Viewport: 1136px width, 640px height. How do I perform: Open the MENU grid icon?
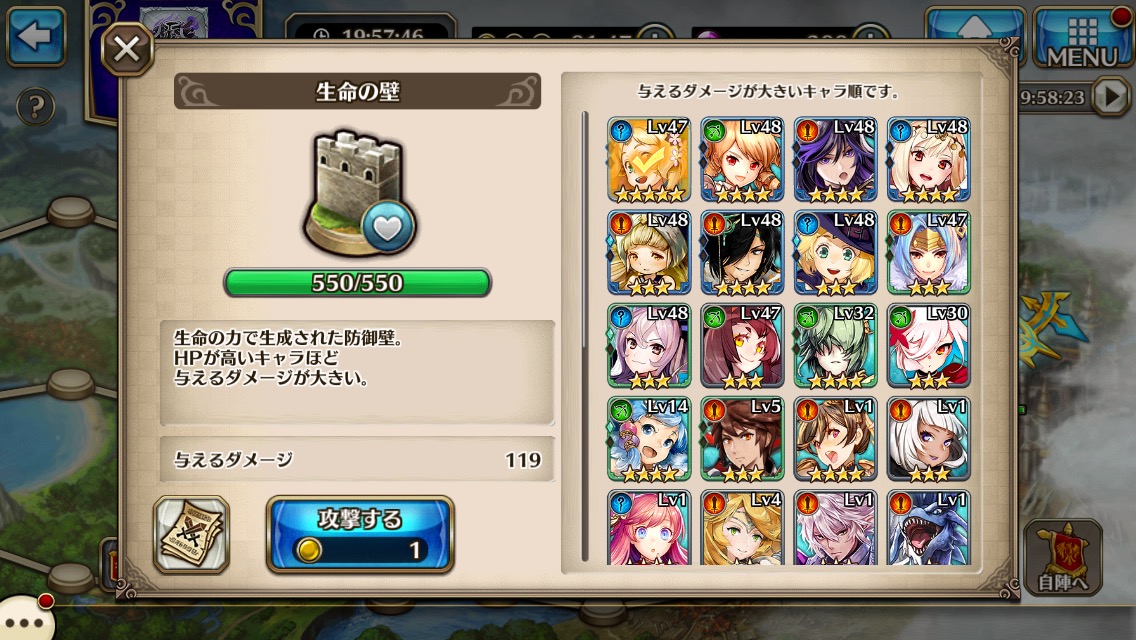point(1082,38)
